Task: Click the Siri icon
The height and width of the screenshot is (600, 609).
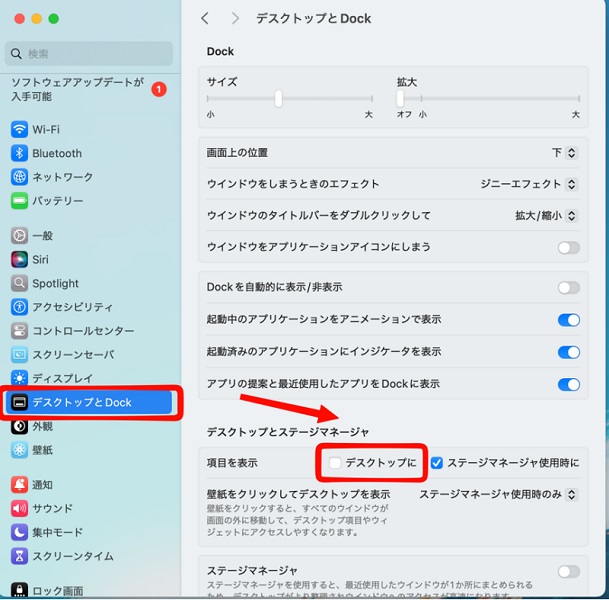Action: coord(19,259)
